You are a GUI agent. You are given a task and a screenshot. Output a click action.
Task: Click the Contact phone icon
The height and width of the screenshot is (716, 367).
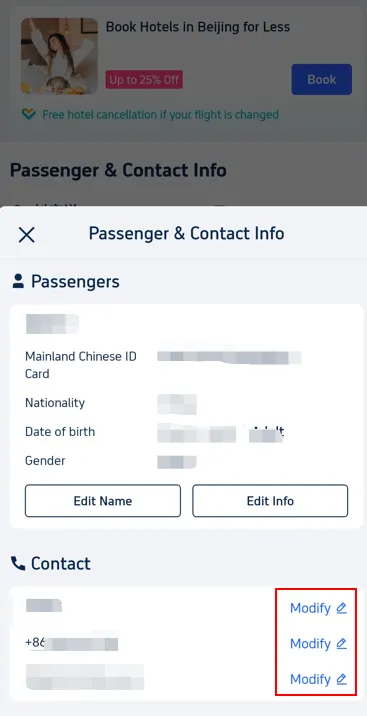pyautogui.click(x=18, y=563)
